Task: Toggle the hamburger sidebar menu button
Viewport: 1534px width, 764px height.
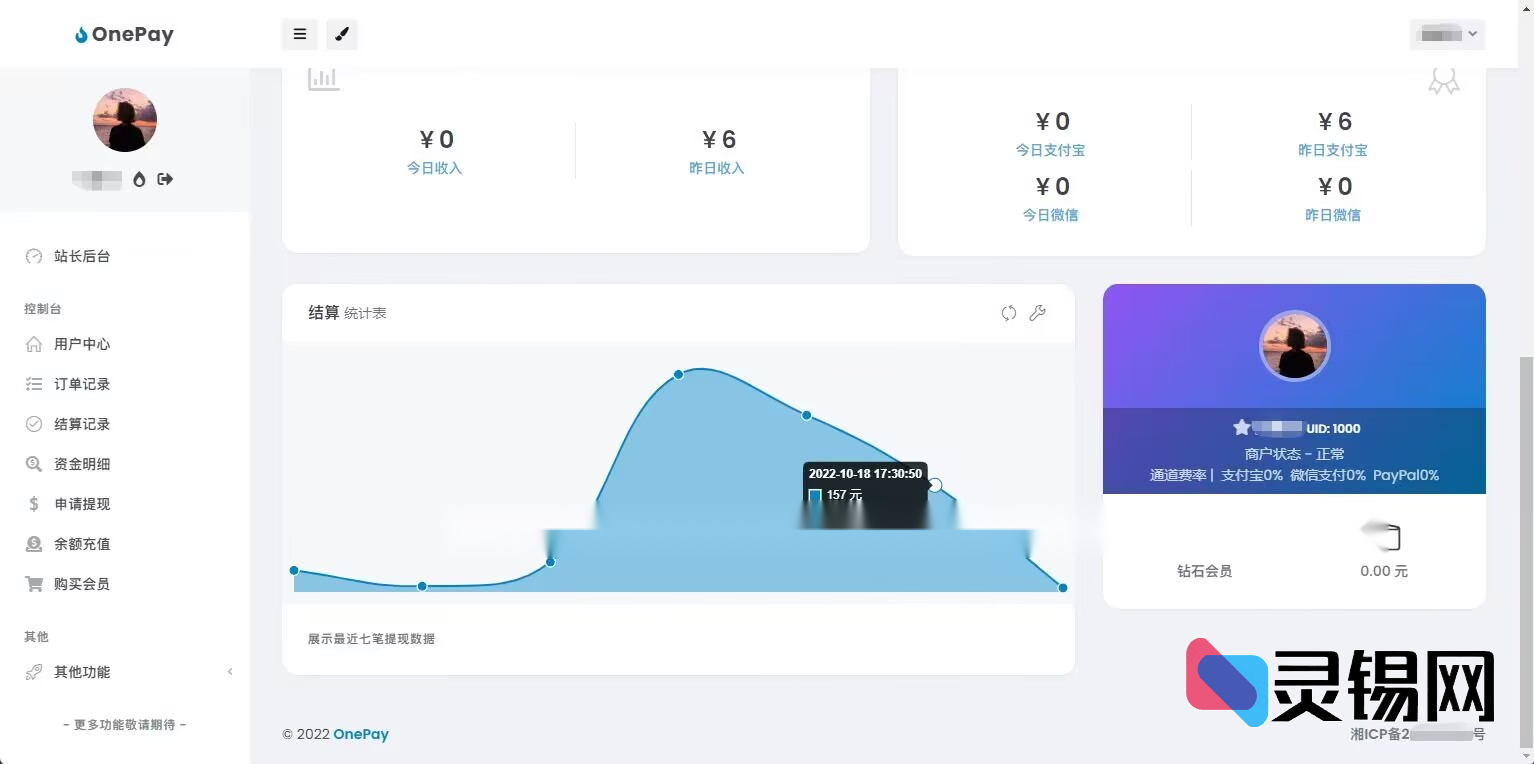Action: click(x=300, y=34)
